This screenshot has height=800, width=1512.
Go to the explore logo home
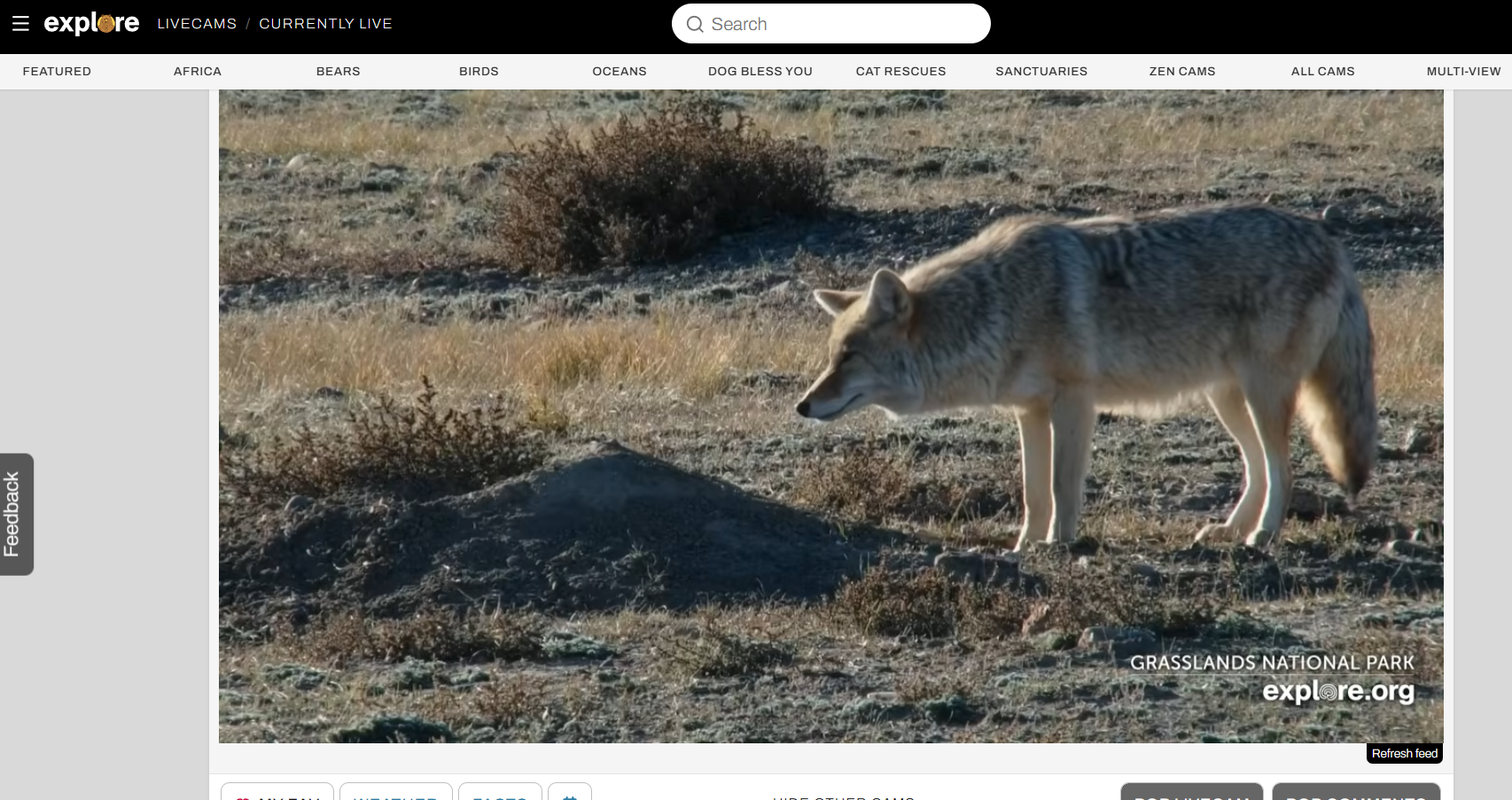[91, 23]
